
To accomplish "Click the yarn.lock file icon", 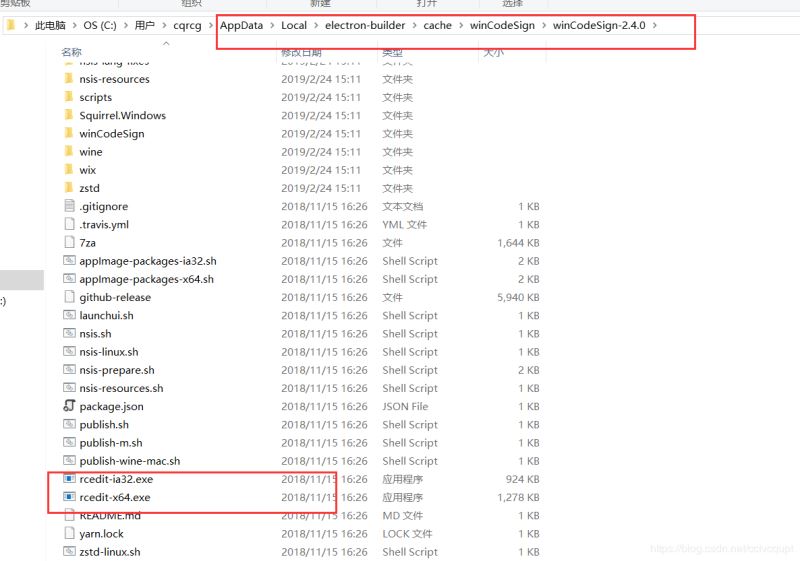I will [x=69, y=533].
